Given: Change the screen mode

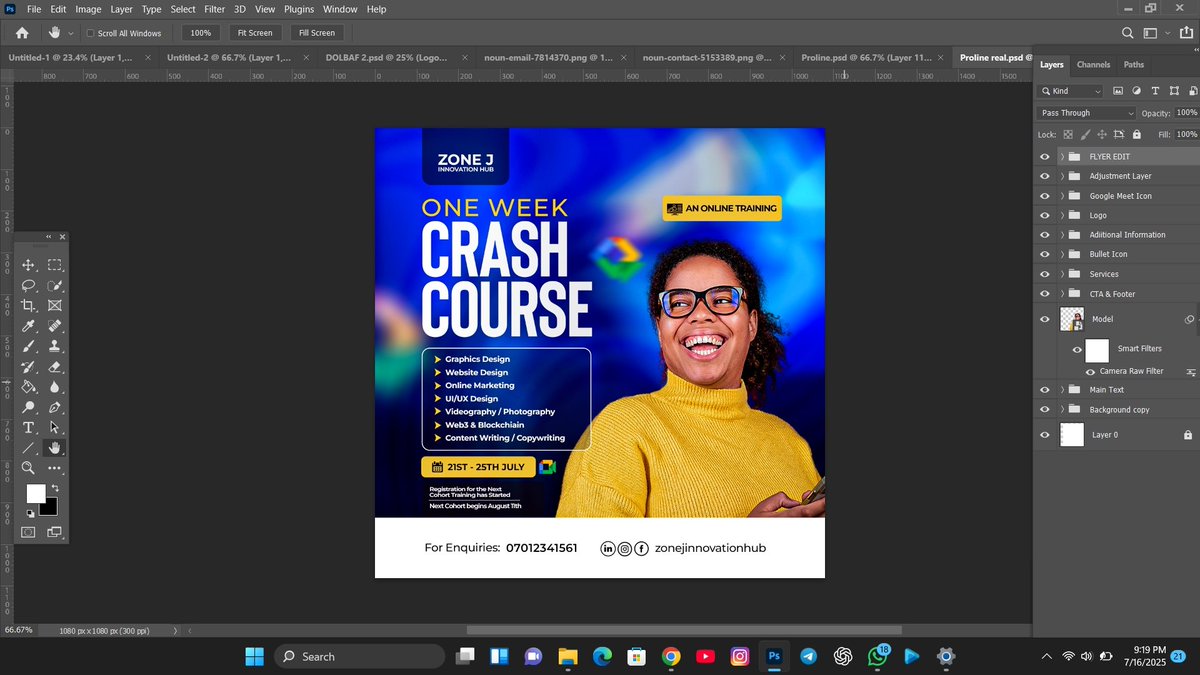Looking at the screenshot, I should coord(55,532).
